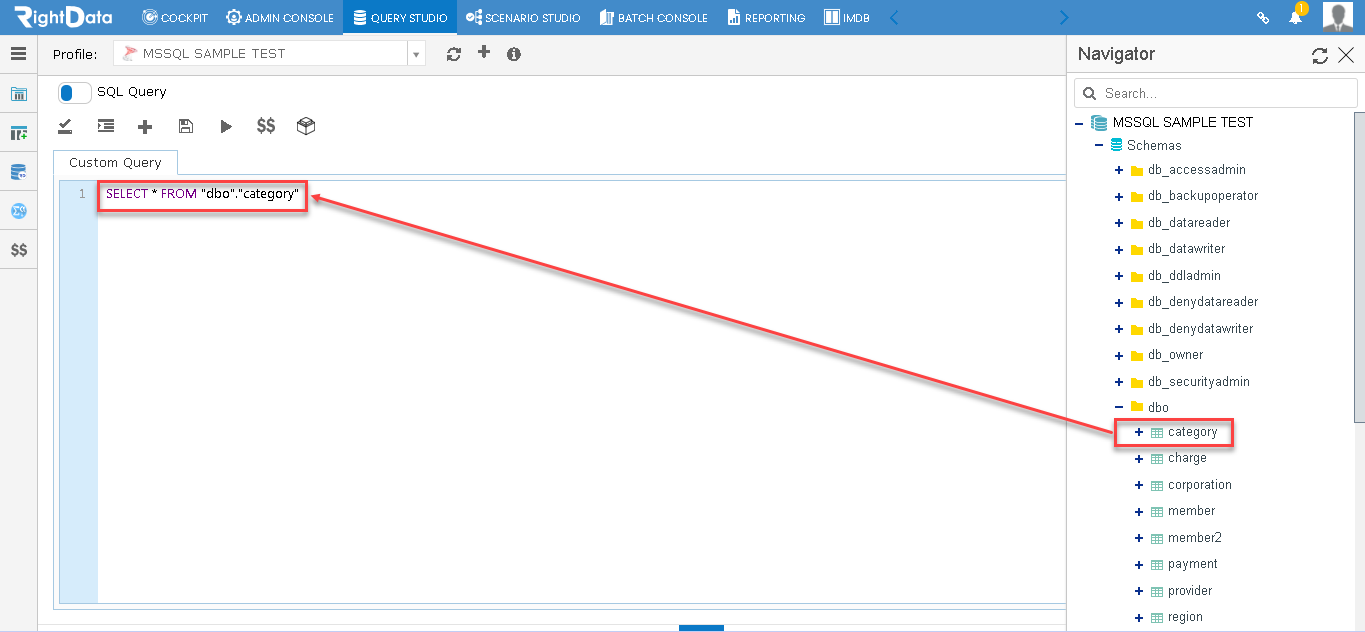
Task: Collapse the Schemas node
Action: tap(1099, 146)
